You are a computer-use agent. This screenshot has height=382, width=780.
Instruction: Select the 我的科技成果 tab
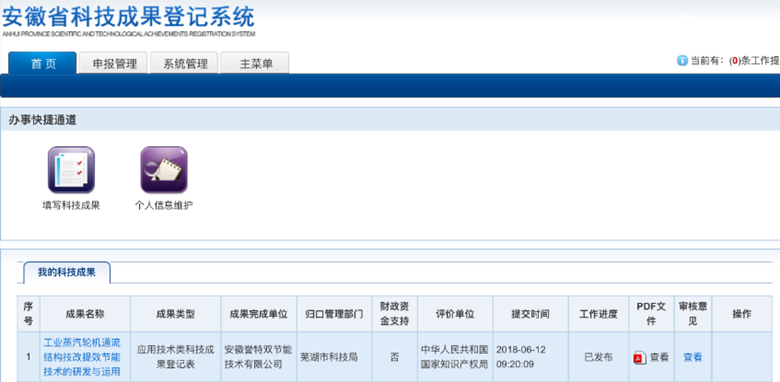coord(67,273)
